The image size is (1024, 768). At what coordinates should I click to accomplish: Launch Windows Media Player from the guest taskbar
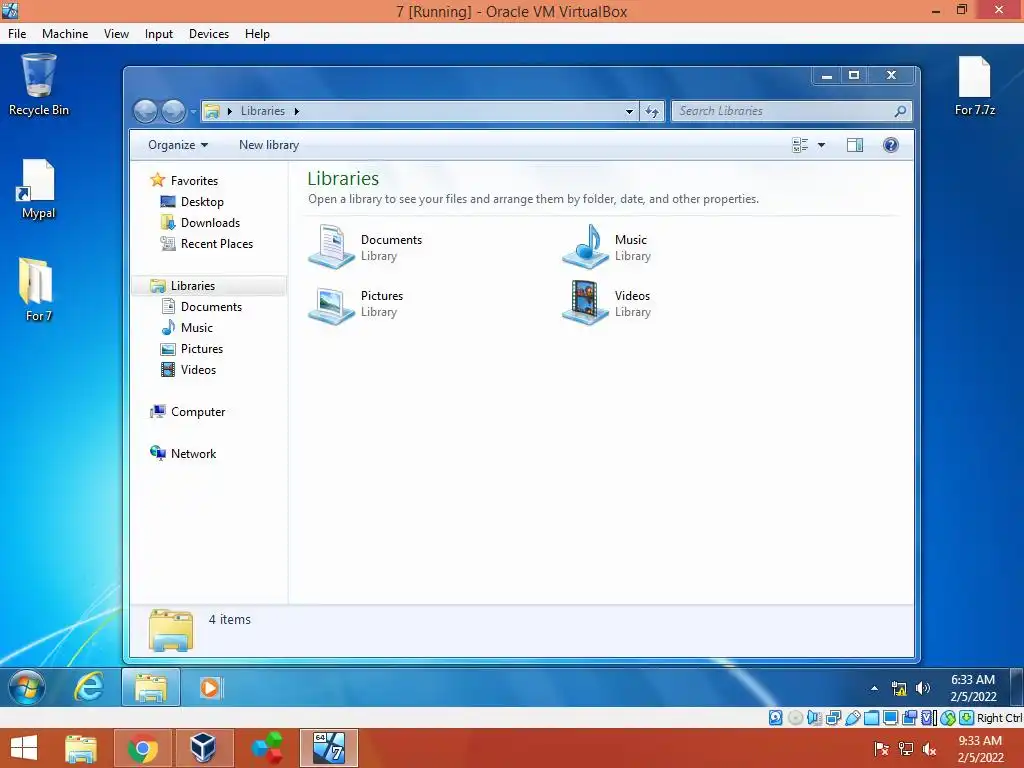pyautogui.click(x=210, y=688)
